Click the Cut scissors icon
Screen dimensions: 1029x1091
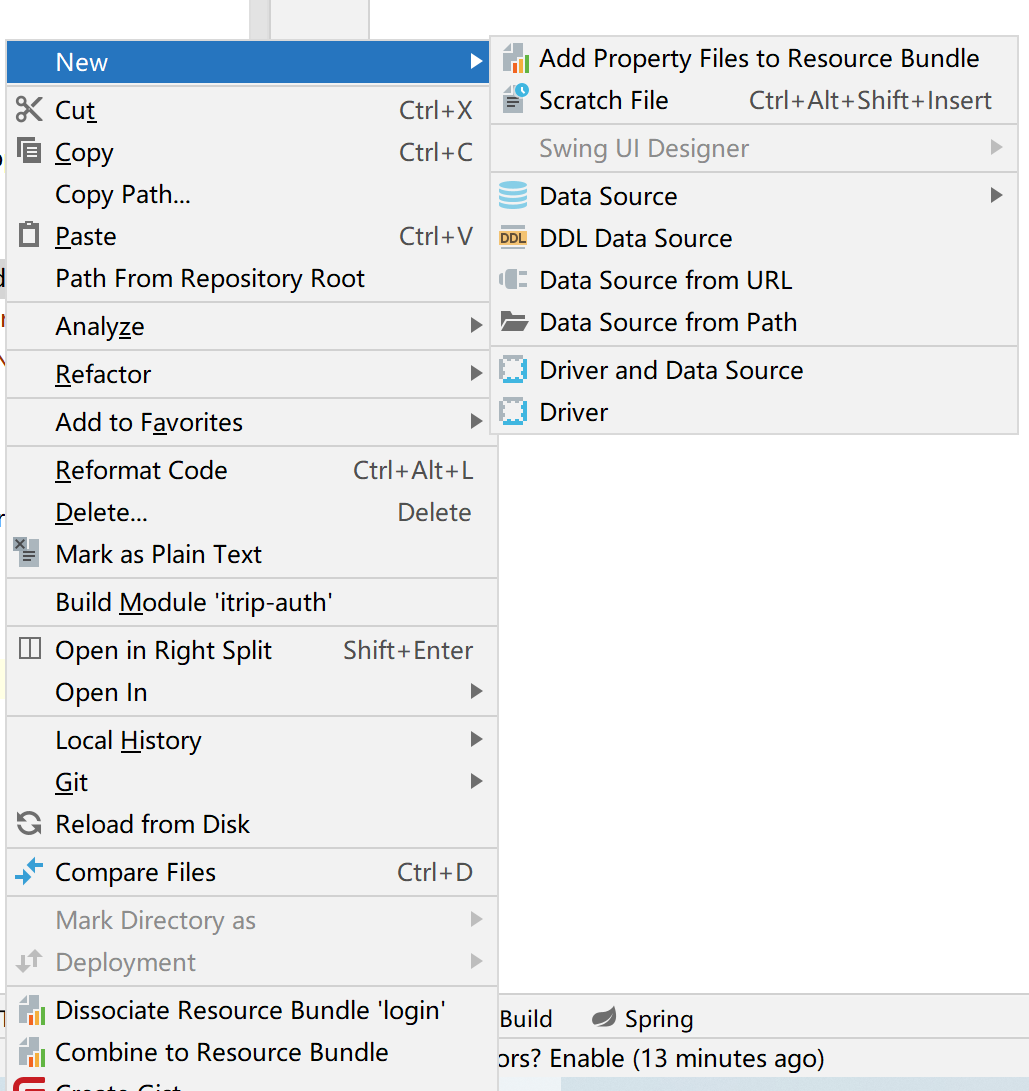pos(30,110)
